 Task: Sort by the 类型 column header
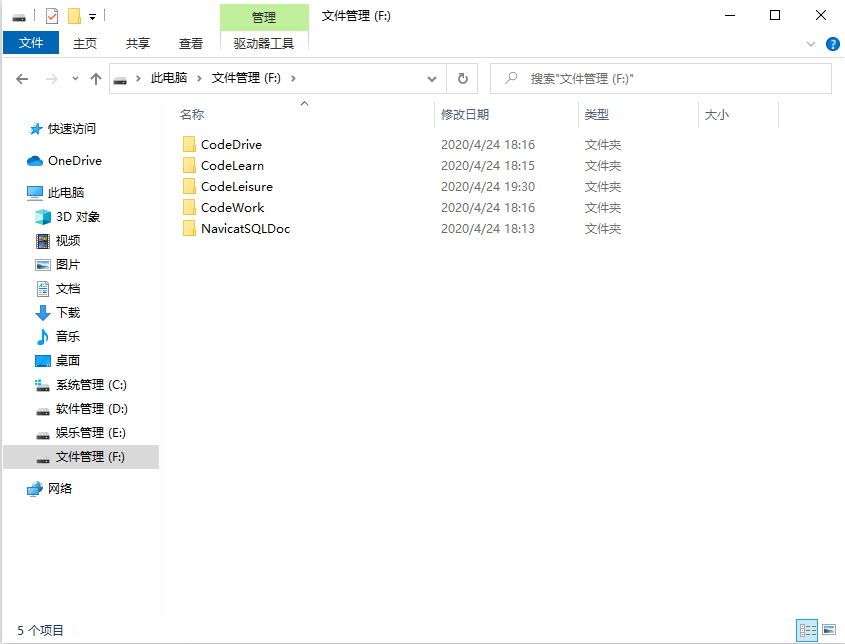[x=597, y=114]
